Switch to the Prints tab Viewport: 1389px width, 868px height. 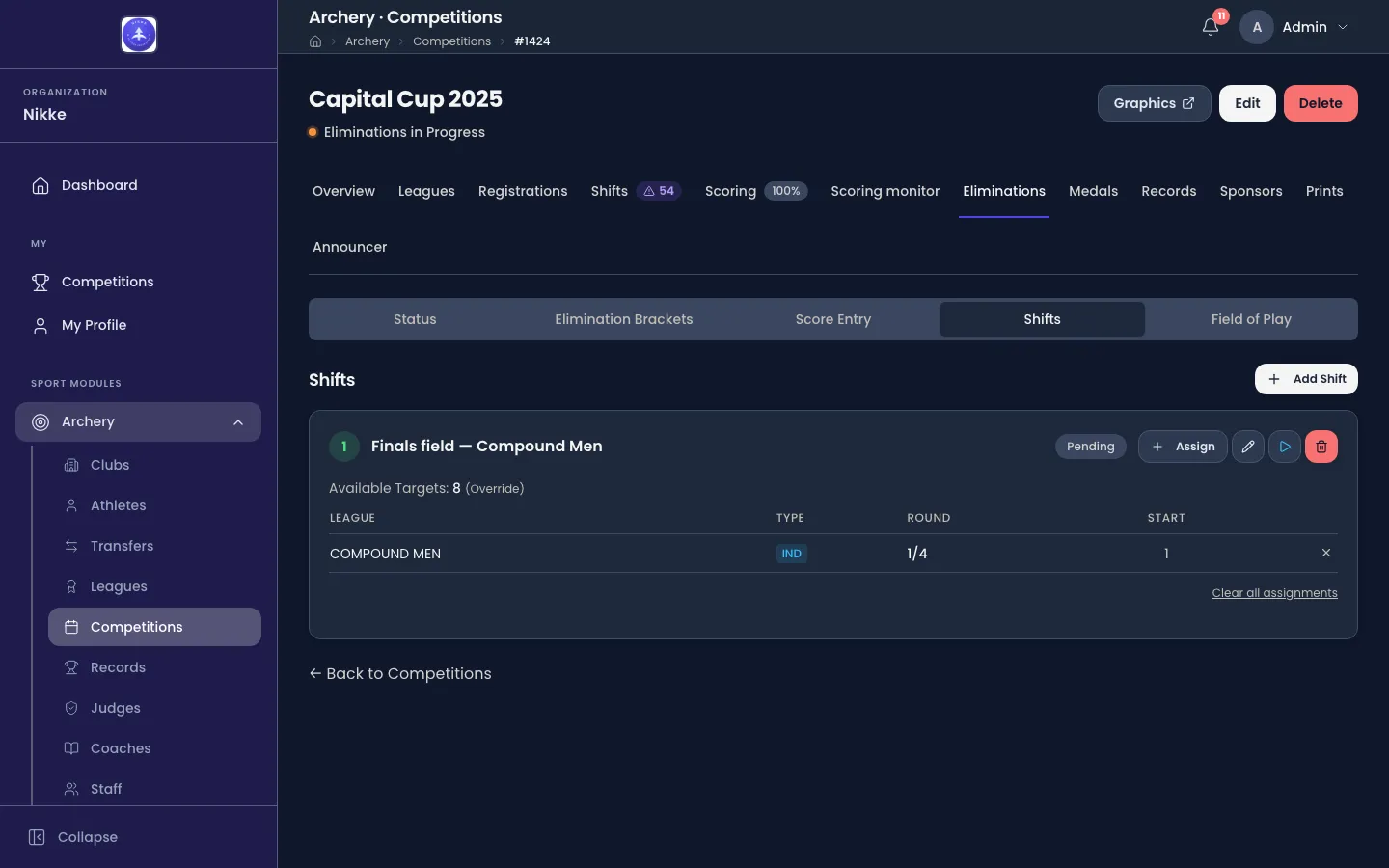click(1324, 191)
